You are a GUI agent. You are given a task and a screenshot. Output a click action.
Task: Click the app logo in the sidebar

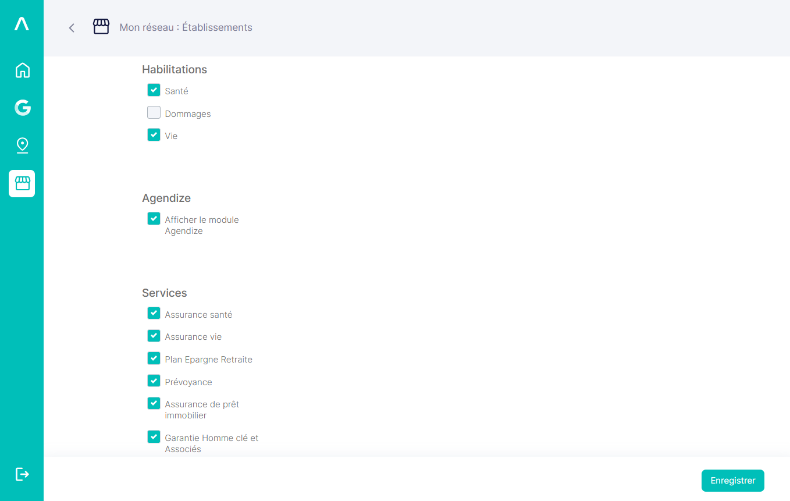click(22, 24)
